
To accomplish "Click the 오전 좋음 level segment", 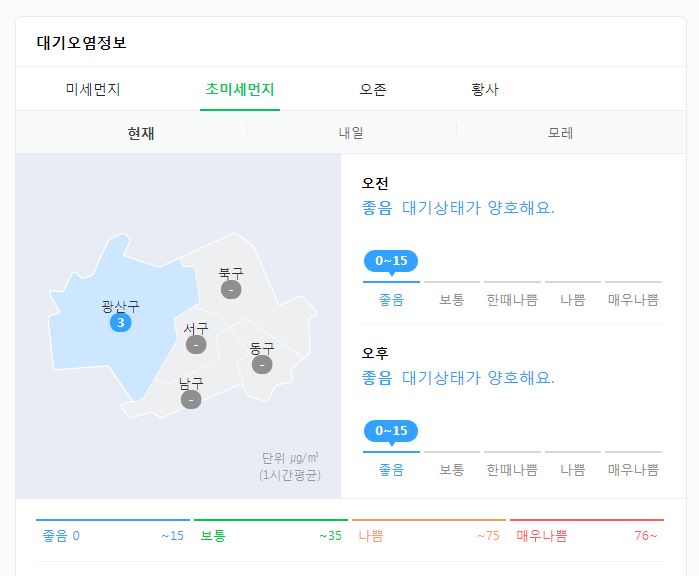I will 391,295.
